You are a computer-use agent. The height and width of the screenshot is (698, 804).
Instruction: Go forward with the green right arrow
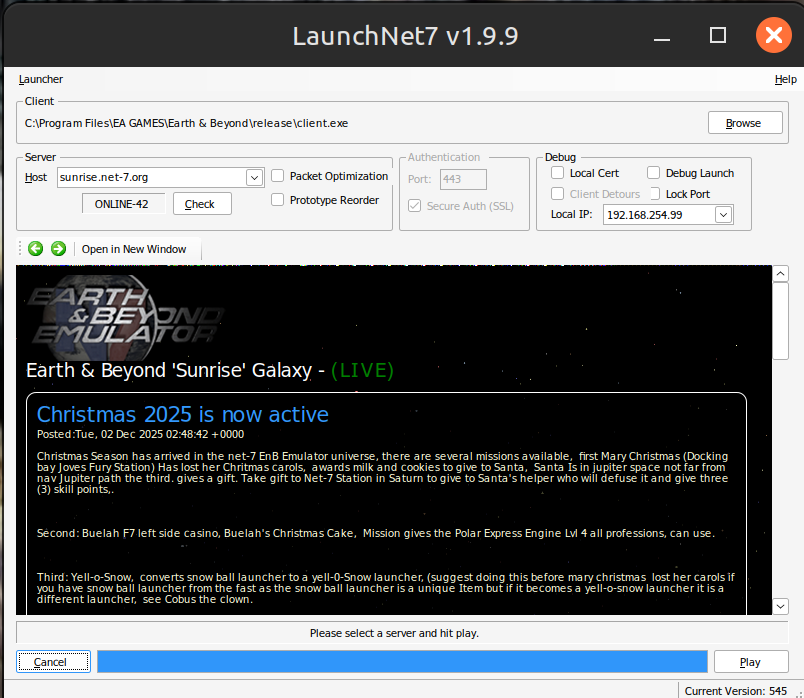click(x=58, y=249)
